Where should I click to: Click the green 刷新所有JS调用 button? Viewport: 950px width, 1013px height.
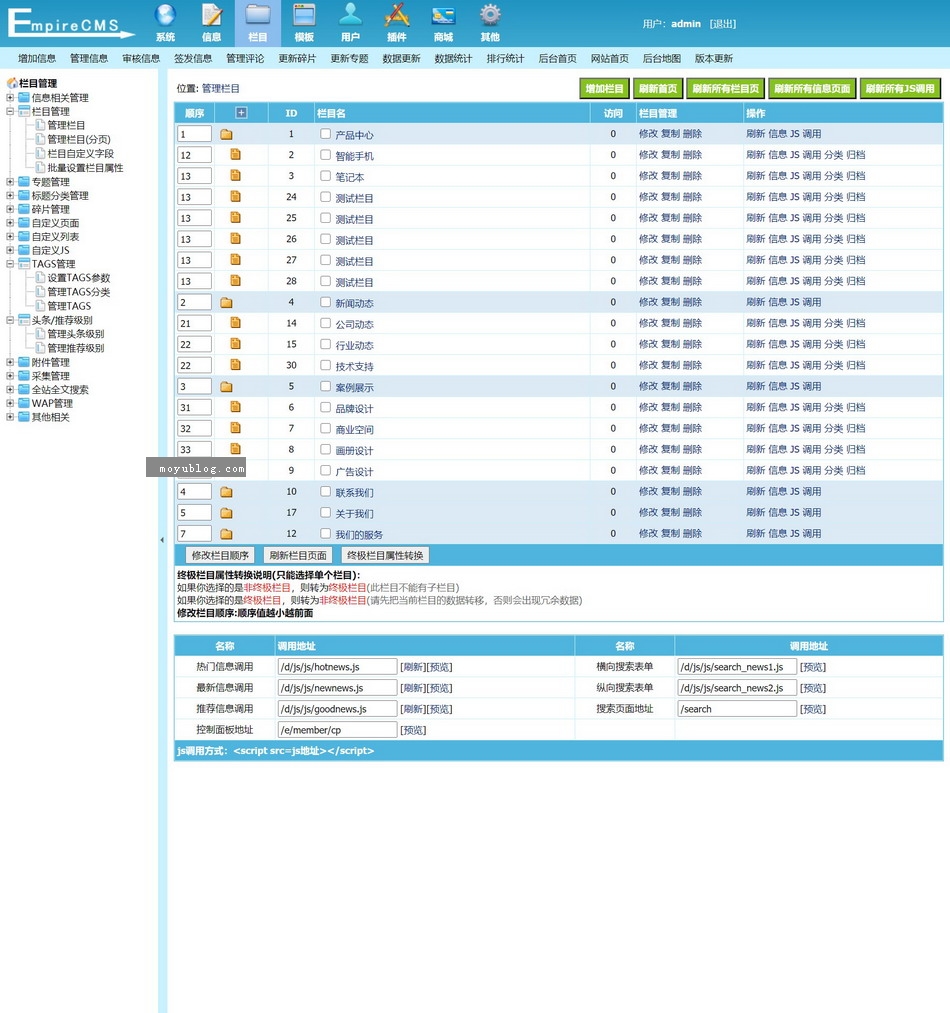(x=900, y=89)
